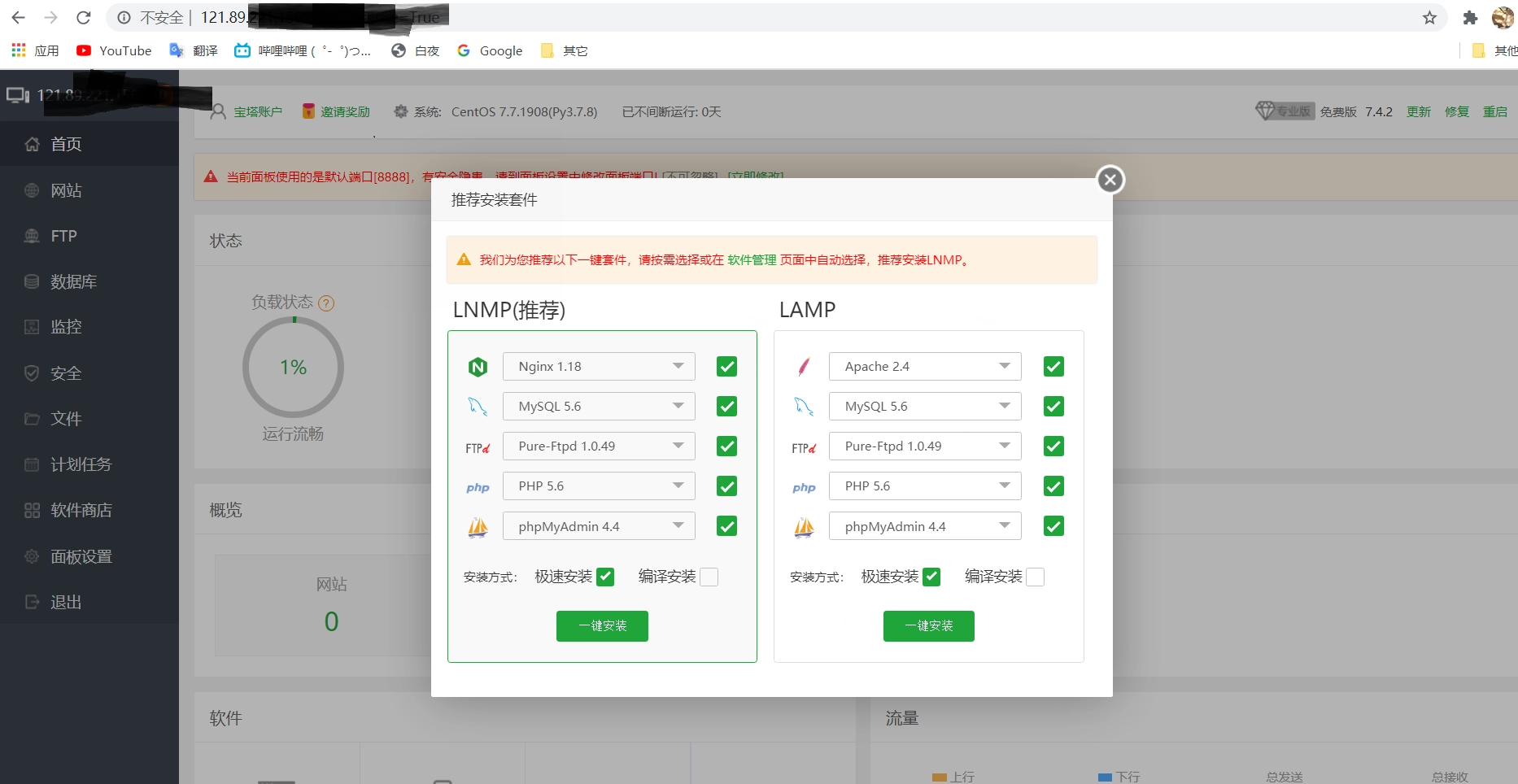1518x784 pixels.
Task: Click the phpMyAdmin sailboat icon in LAMP
Action: tap(804, 527)
